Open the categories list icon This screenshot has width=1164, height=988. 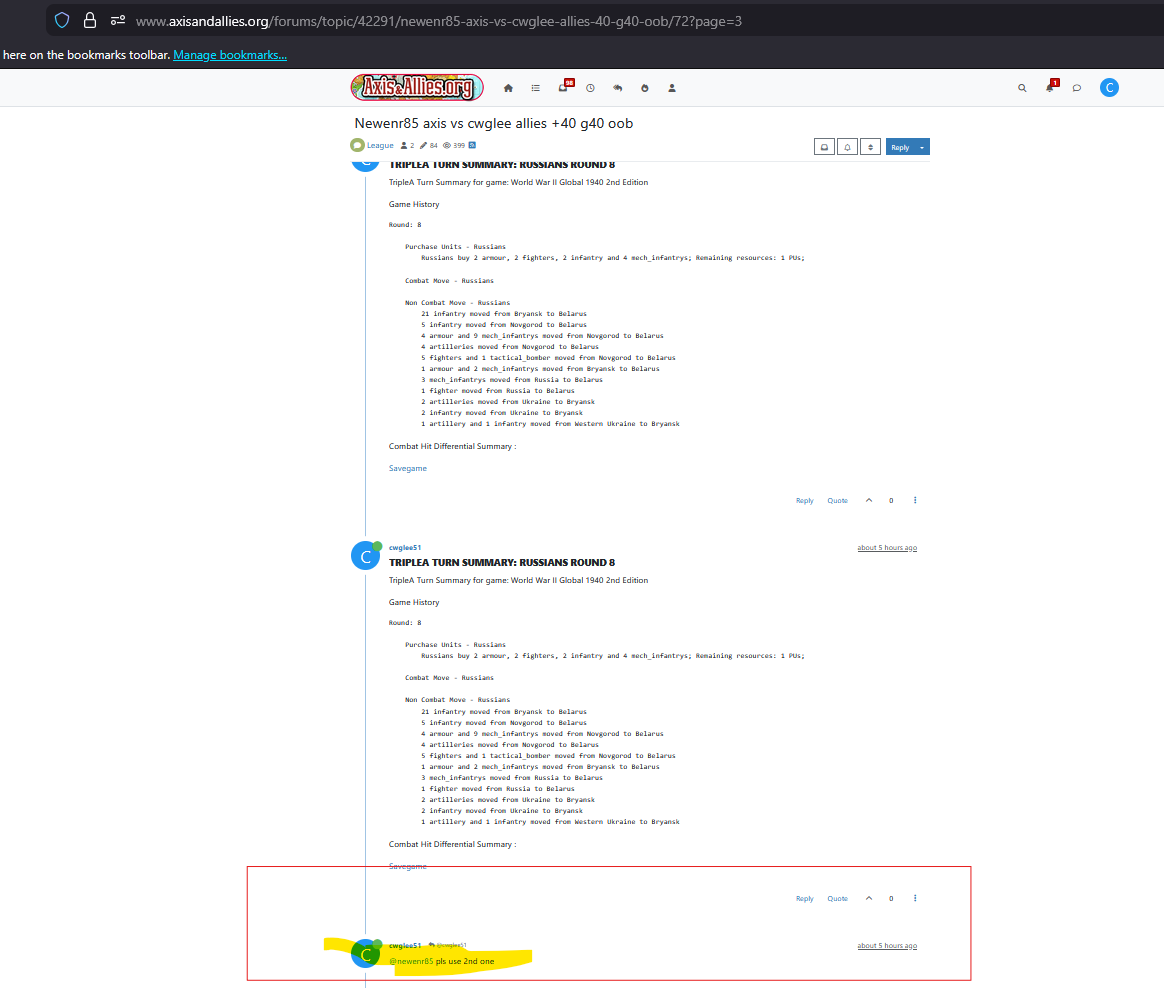(536, 88)
